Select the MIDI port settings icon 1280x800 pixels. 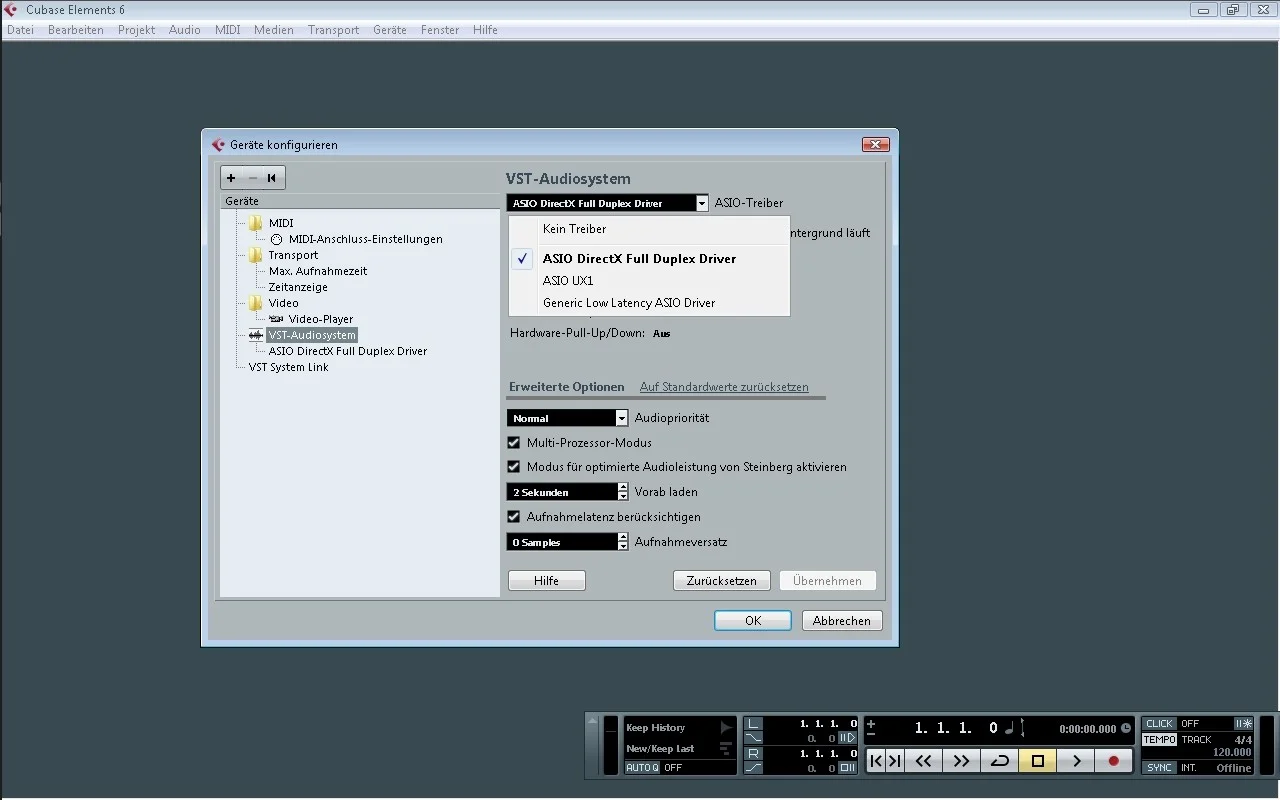point(277,239)
